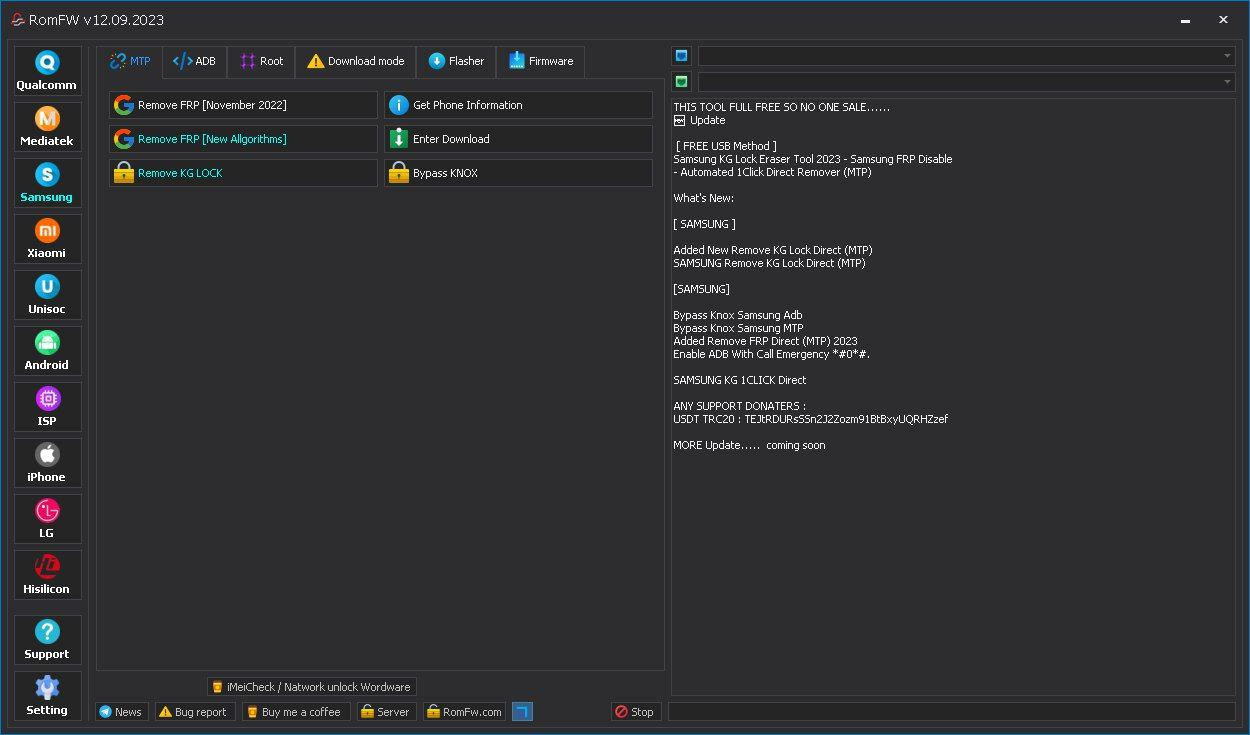This screenshot has height=735, width=1250.
Task: Click the Enter Download button
Action: coord(518,139)
